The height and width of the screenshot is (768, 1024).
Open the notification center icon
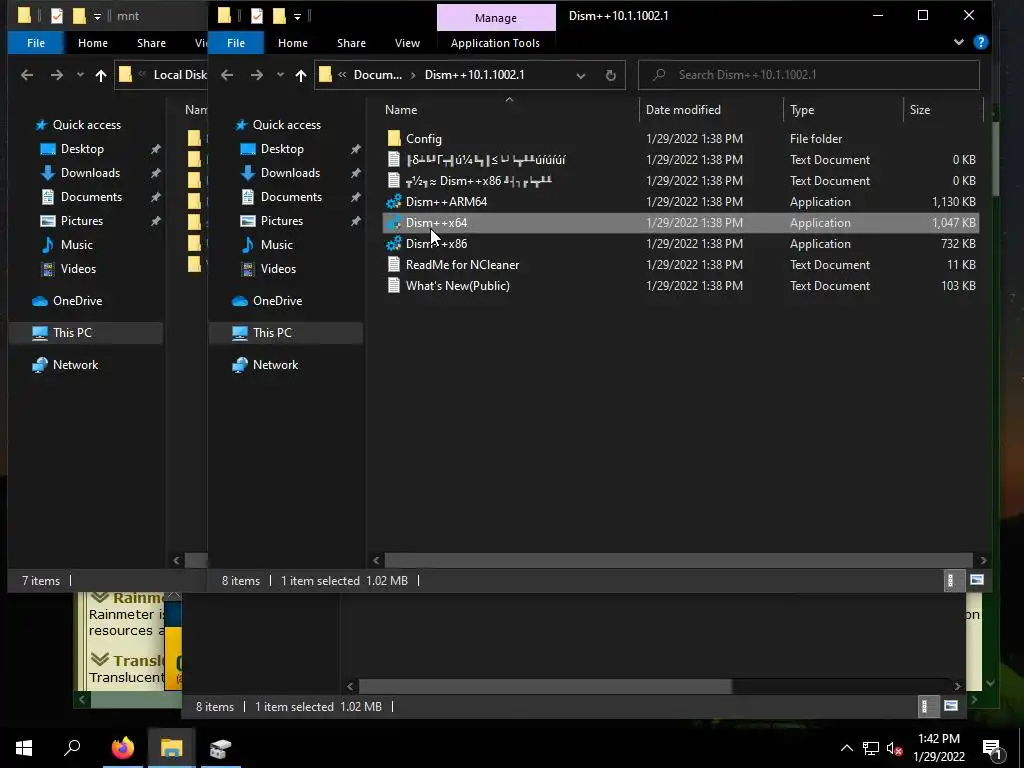993,748
